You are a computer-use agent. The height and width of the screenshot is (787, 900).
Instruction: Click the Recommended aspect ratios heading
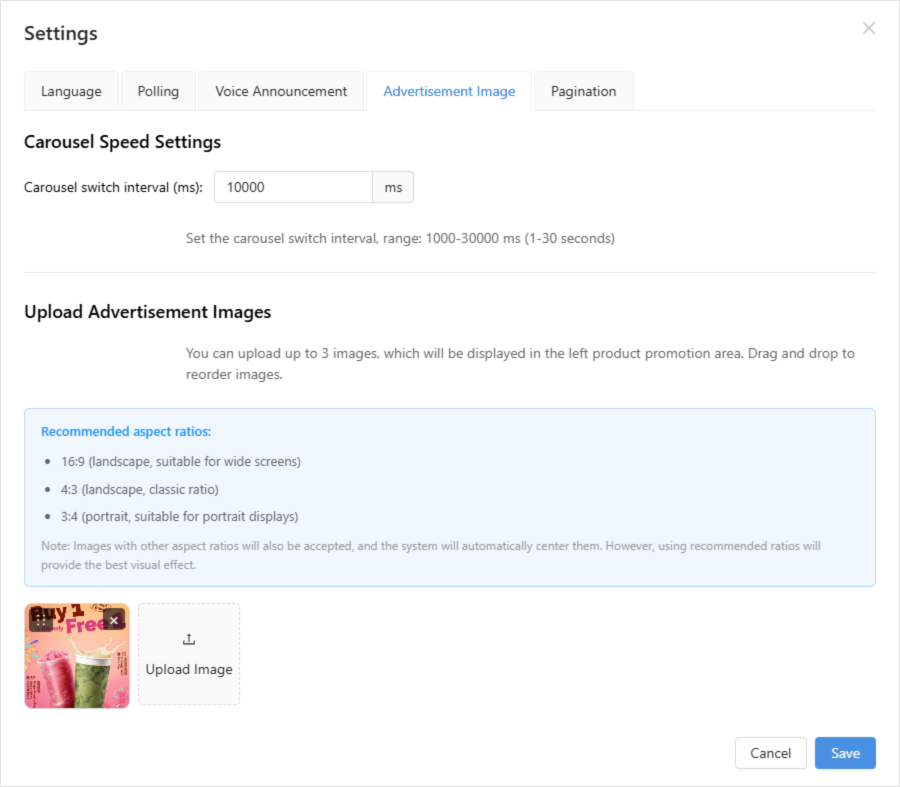(x=126, y=432)
